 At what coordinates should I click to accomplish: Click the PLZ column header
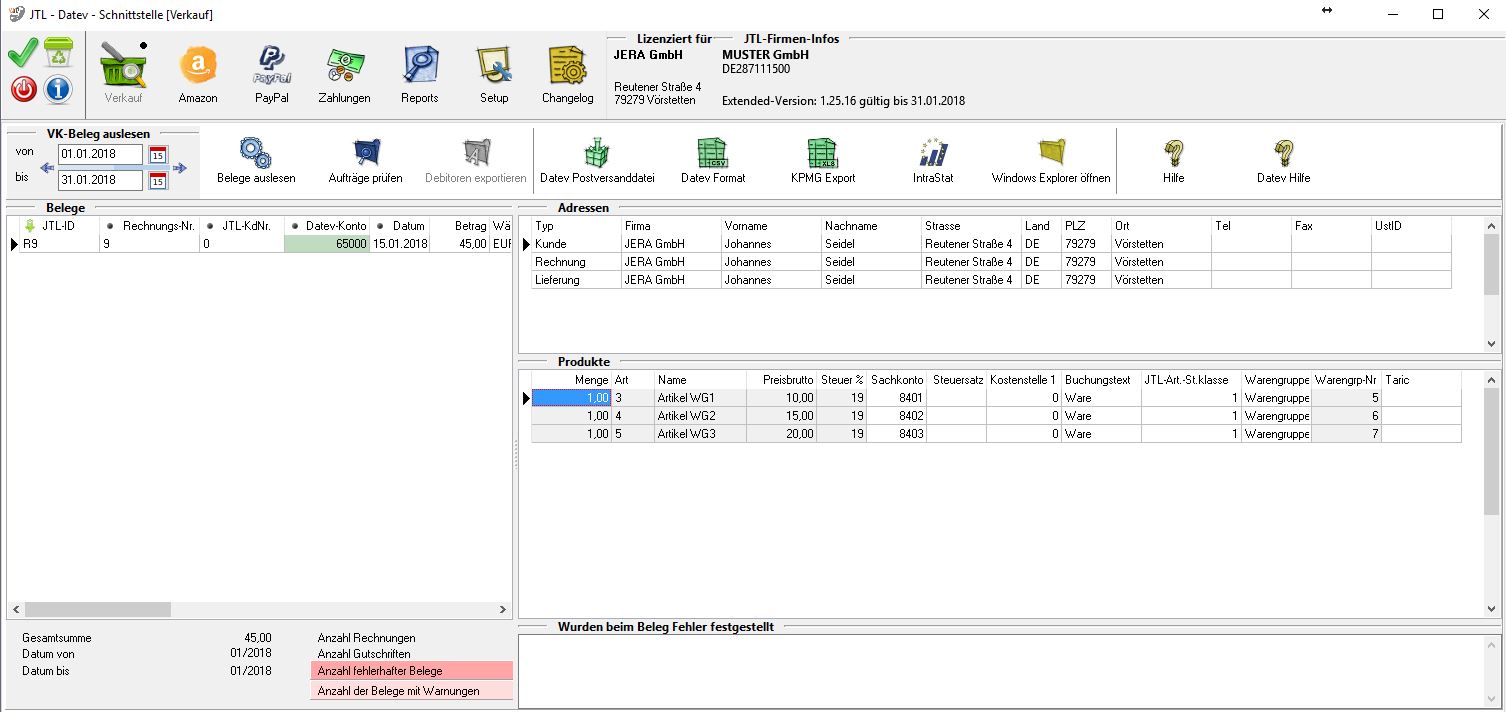click(1085, 226)
